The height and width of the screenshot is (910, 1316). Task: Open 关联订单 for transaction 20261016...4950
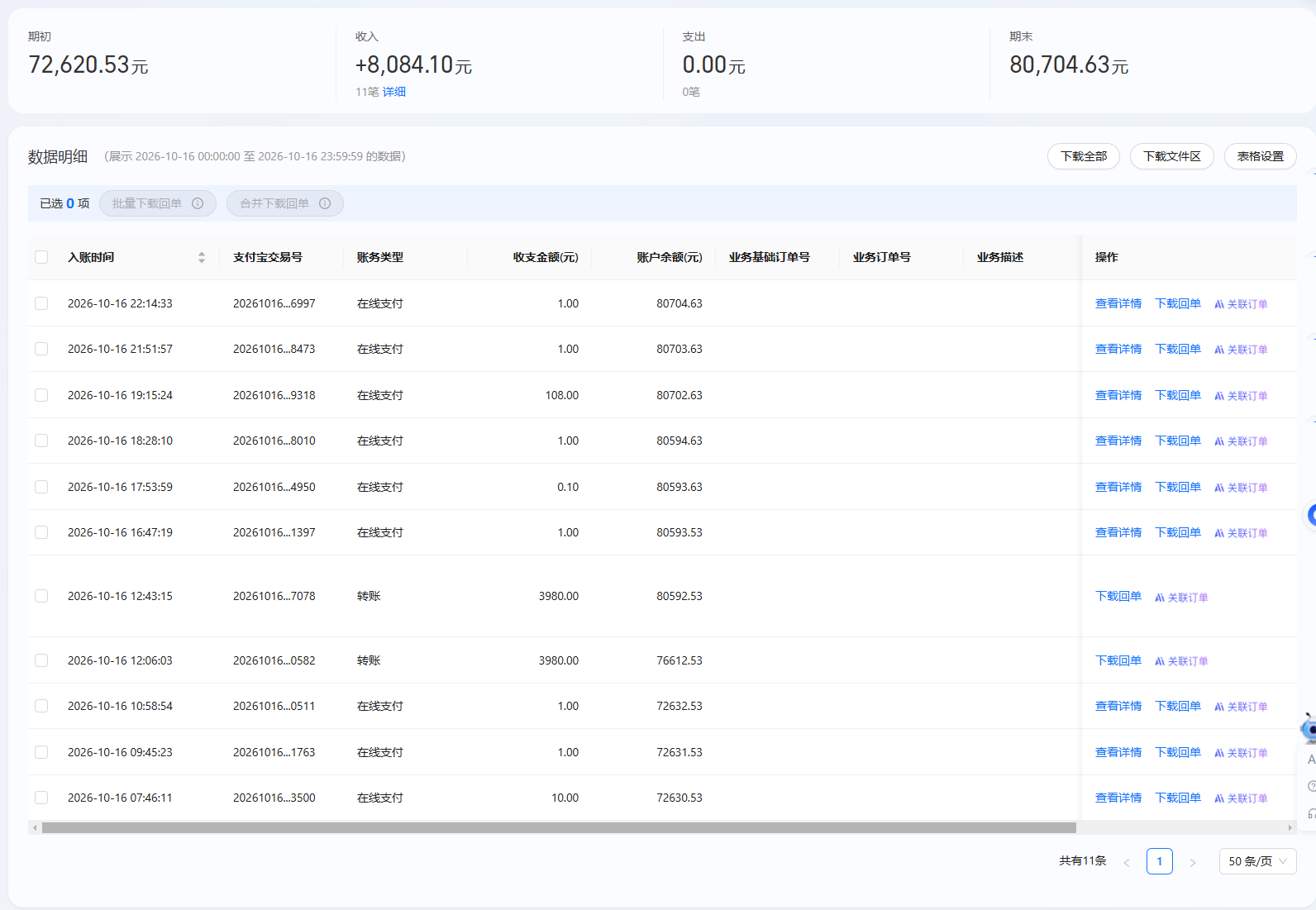1241,488
